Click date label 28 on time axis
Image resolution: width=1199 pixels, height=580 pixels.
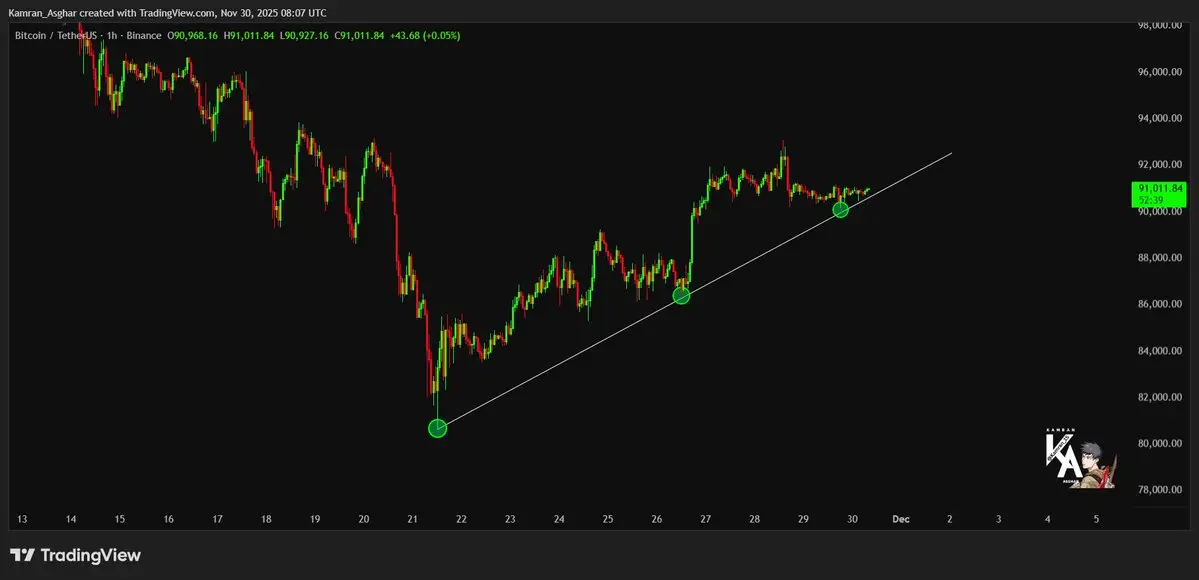[x=755, y=520]
